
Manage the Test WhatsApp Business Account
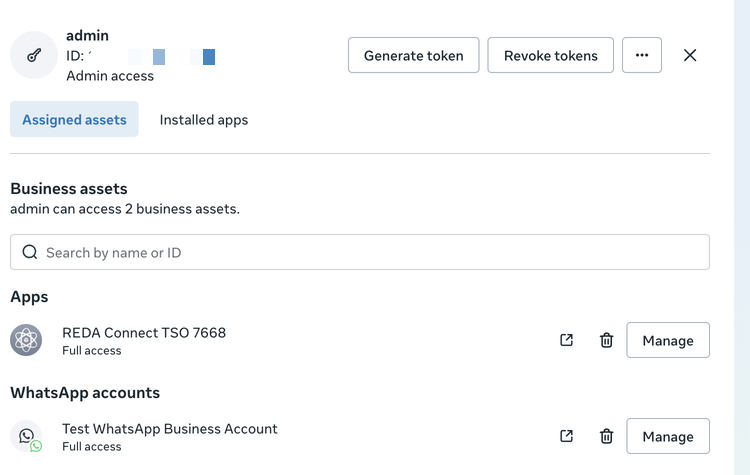tap(668, 436)
